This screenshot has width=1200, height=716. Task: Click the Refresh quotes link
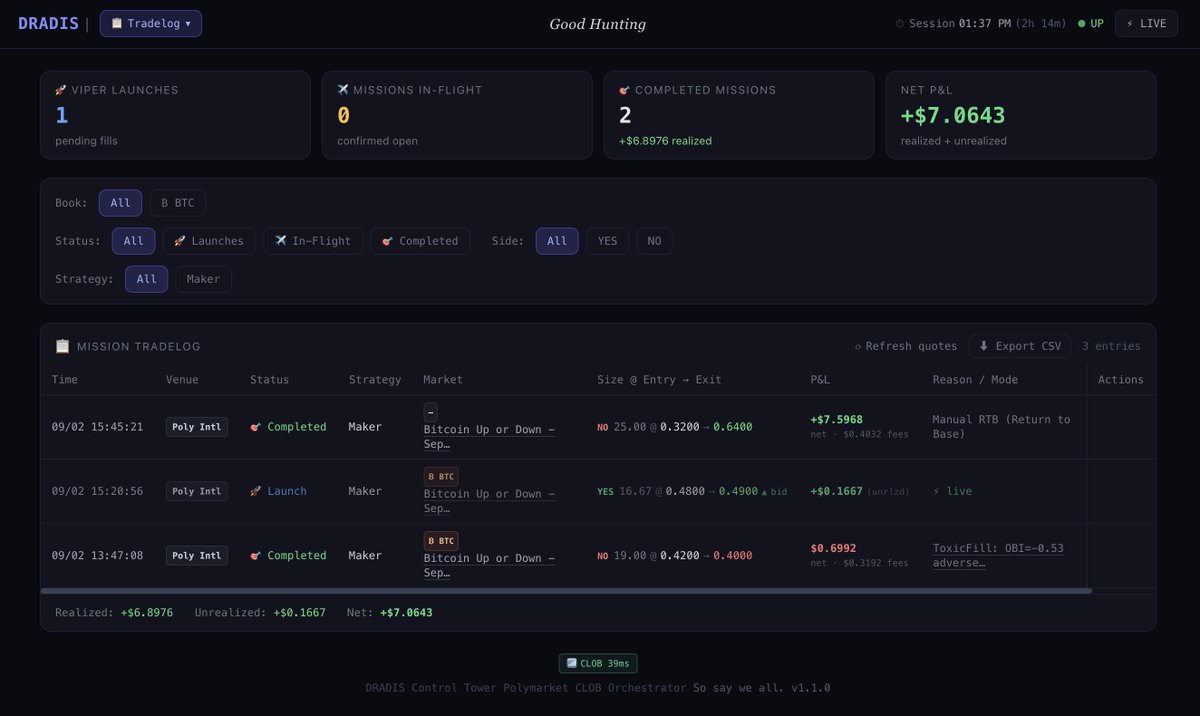pyautogui.click(x=906, y=346)
